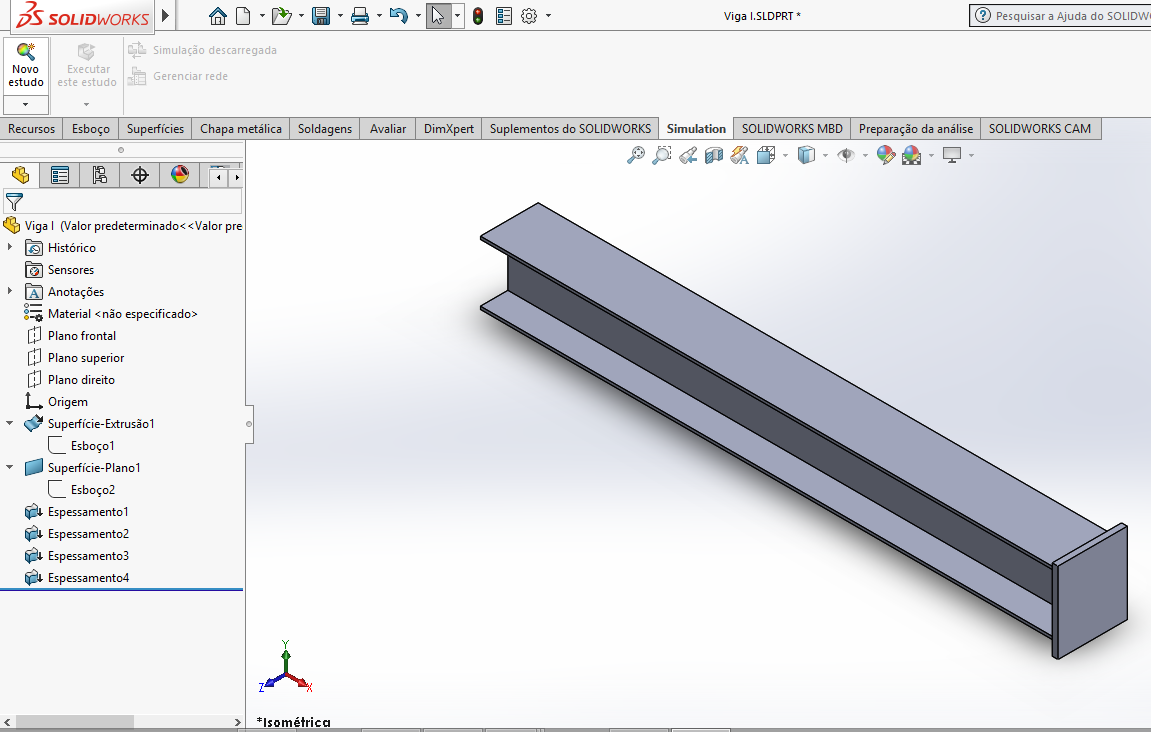Click the Novo estudo button
Image resolution: width=1151 pixels, height=732 pixels.
(x=26, y=65)
